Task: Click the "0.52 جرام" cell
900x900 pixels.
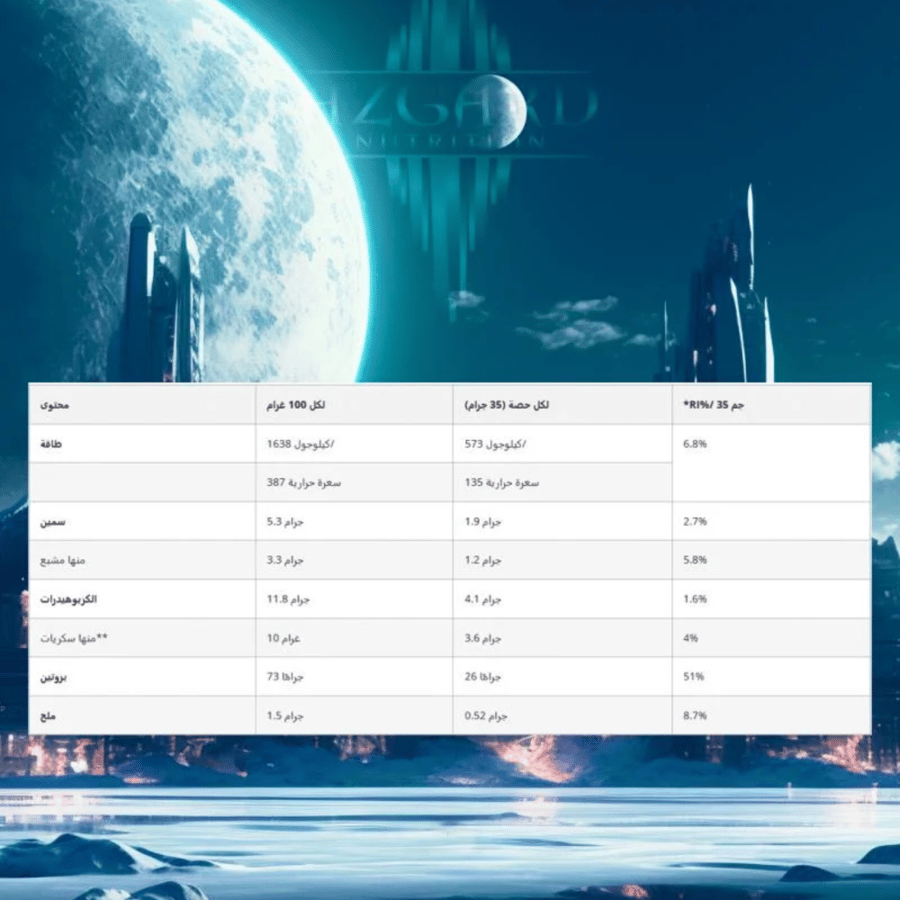Action: tap(486, 716)
